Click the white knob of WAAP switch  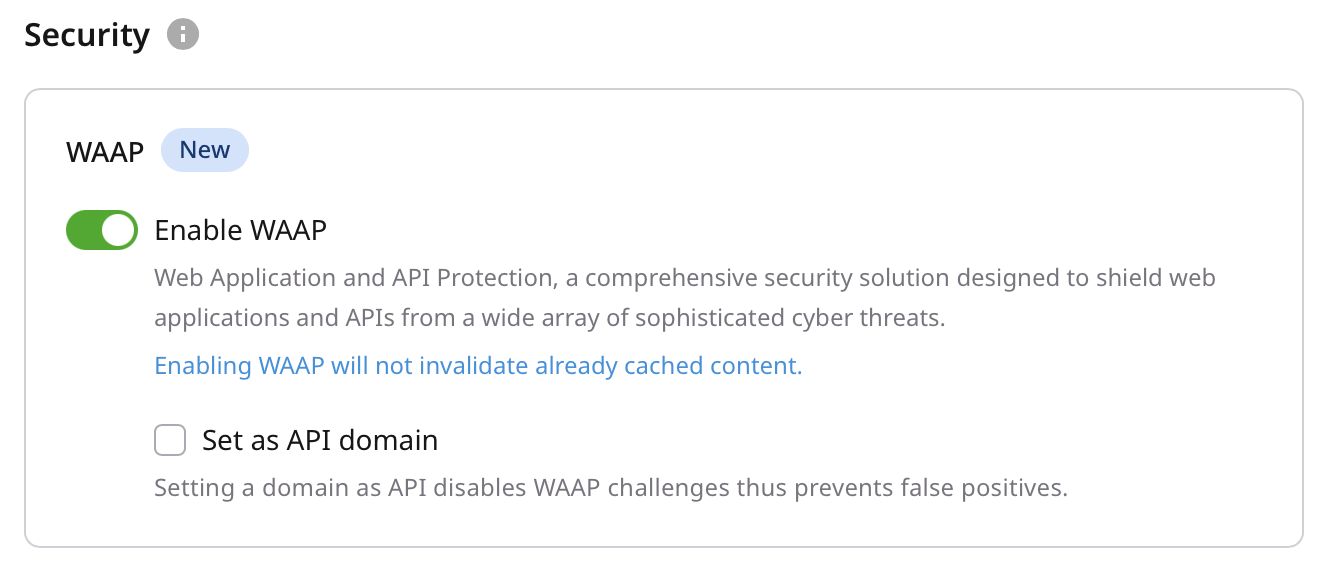[119, 230]
